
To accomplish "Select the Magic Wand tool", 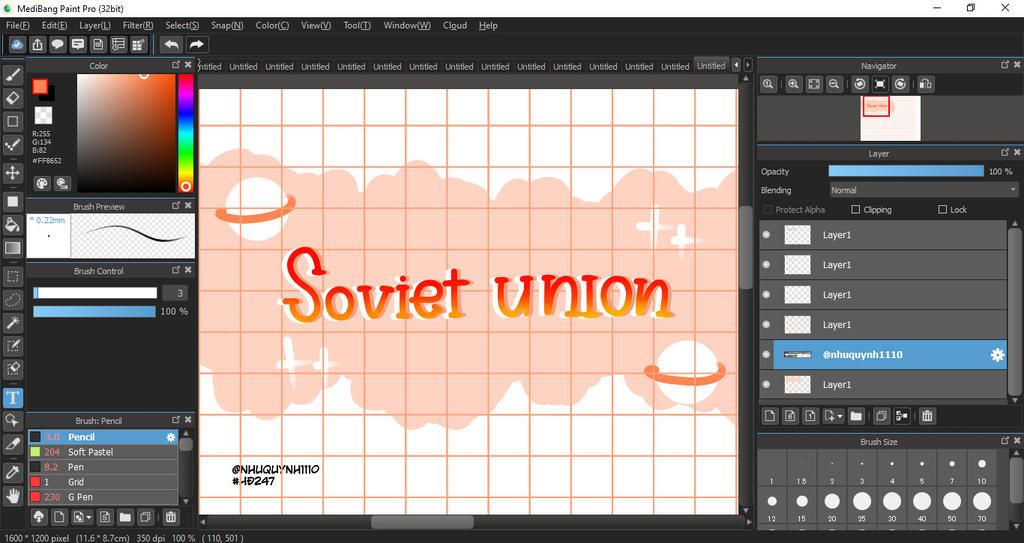I will coord(12,323).
